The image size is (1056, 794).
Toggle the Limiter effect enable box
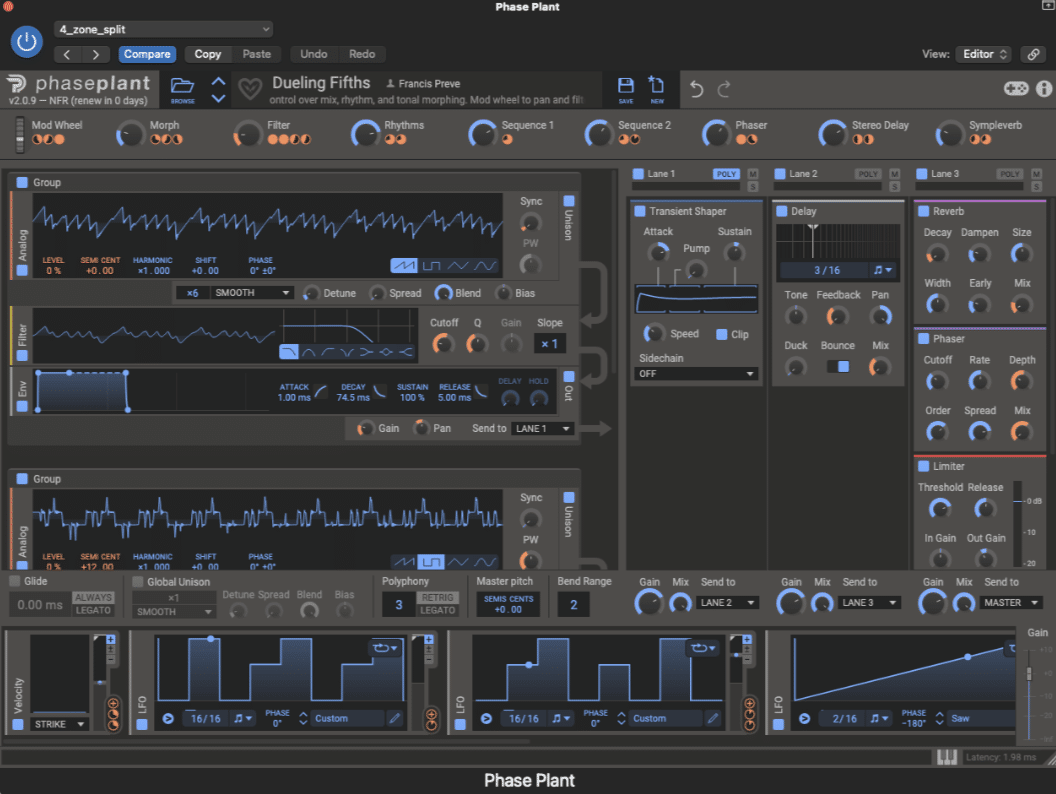coord(924,466)
